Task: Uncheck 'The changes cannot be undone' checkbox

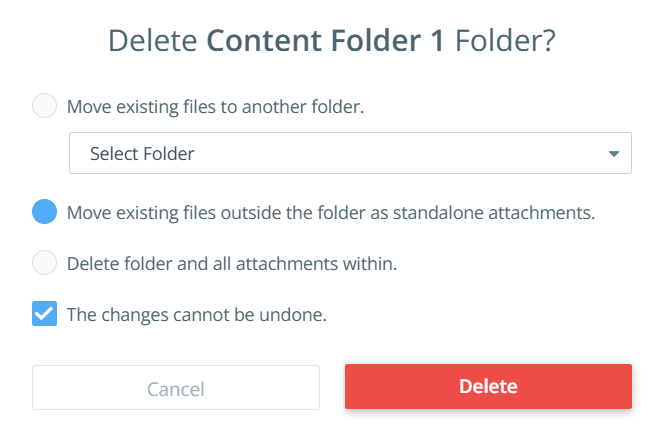Action: click(x=45, y=315)
